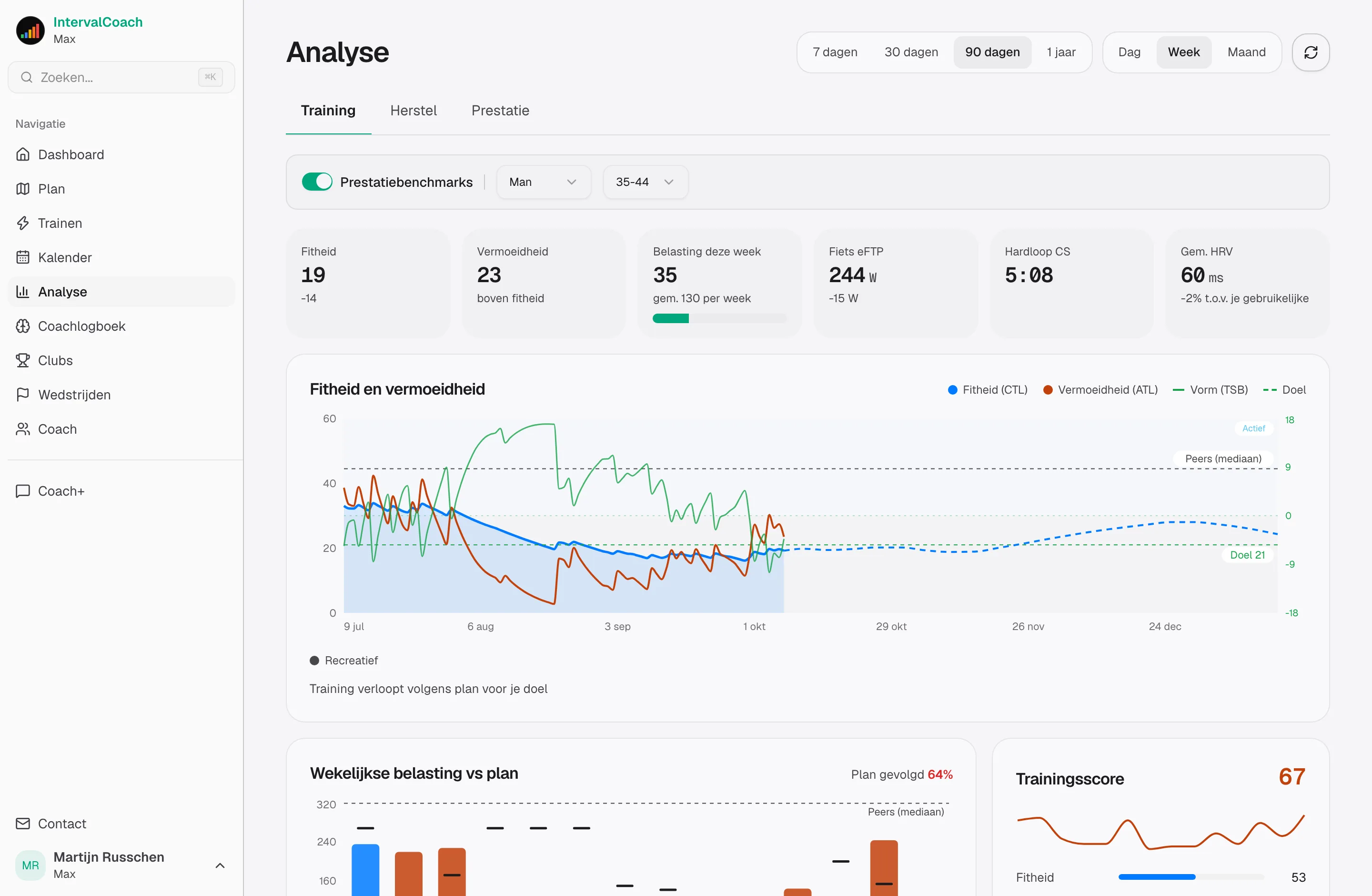Open the Fiets eFTP stat card
1372x896 pixels.
pyautogui.click(x=895, y=283)
